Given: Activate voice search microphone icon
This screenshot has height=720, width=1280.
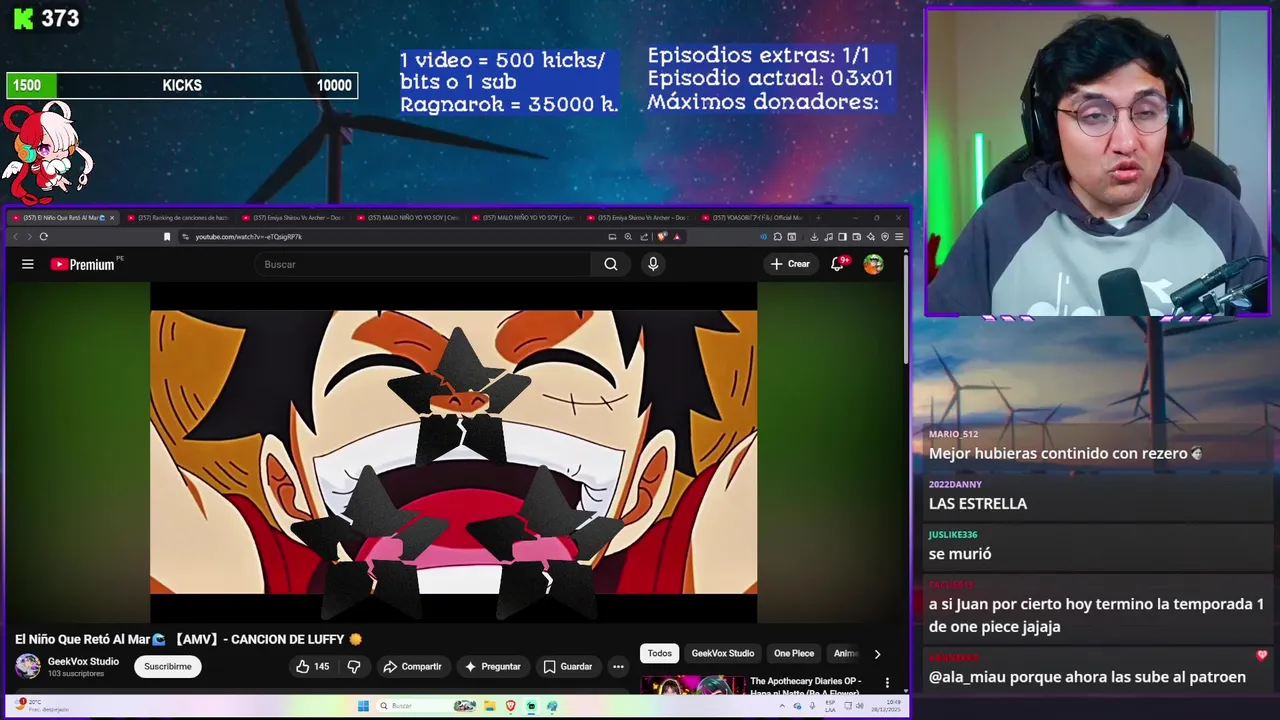Looking at the screenshot, I should [x=653, y=264].
